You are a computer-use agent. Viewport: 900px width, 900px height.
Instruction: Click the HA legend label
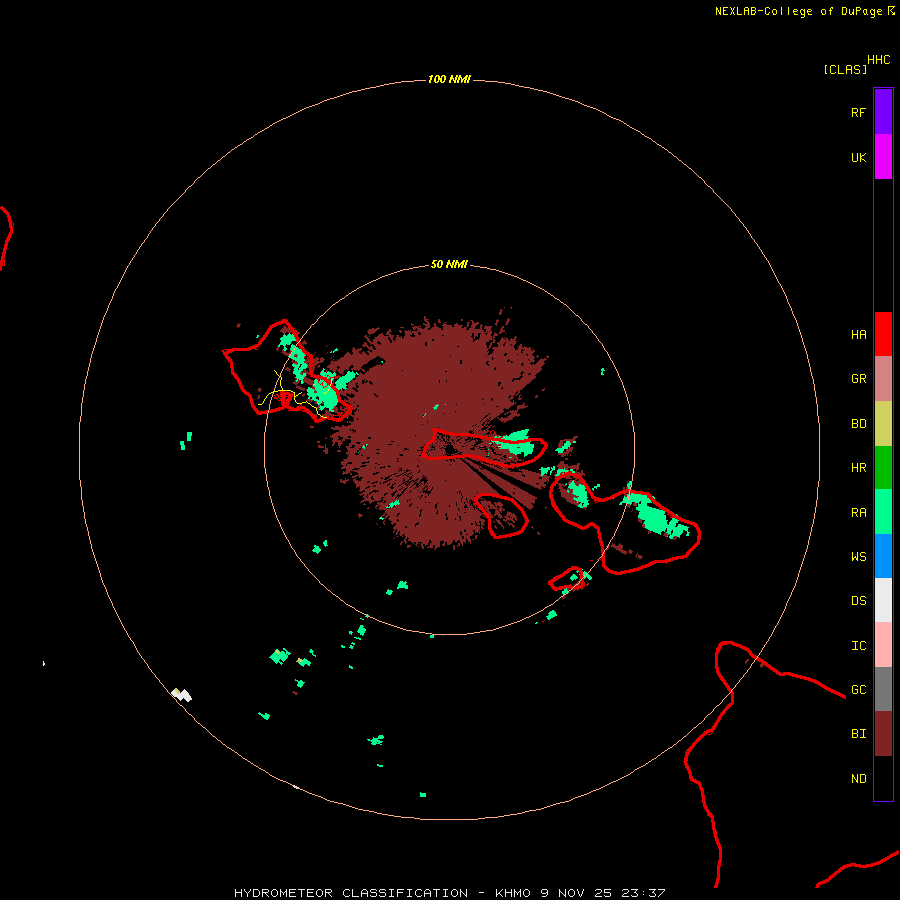coord(859,335)
